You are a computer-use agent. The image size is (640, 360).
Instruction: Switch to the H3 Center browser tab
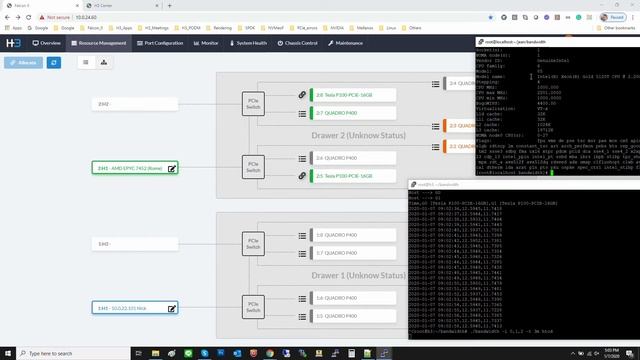coord(122,6)
